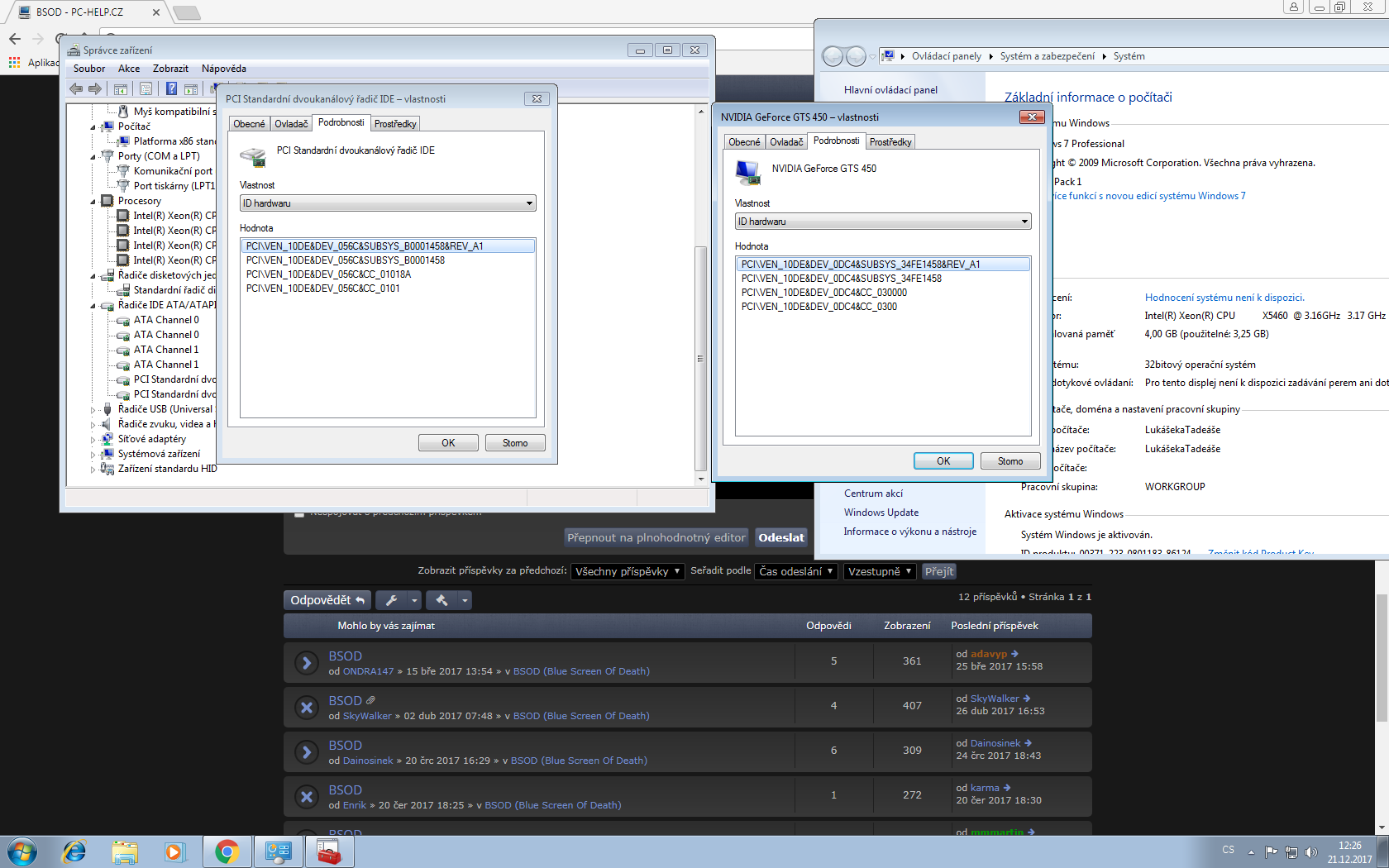Switch to Chrome on the taskbar
1389x868 pixels.
(x=227, y=851)
